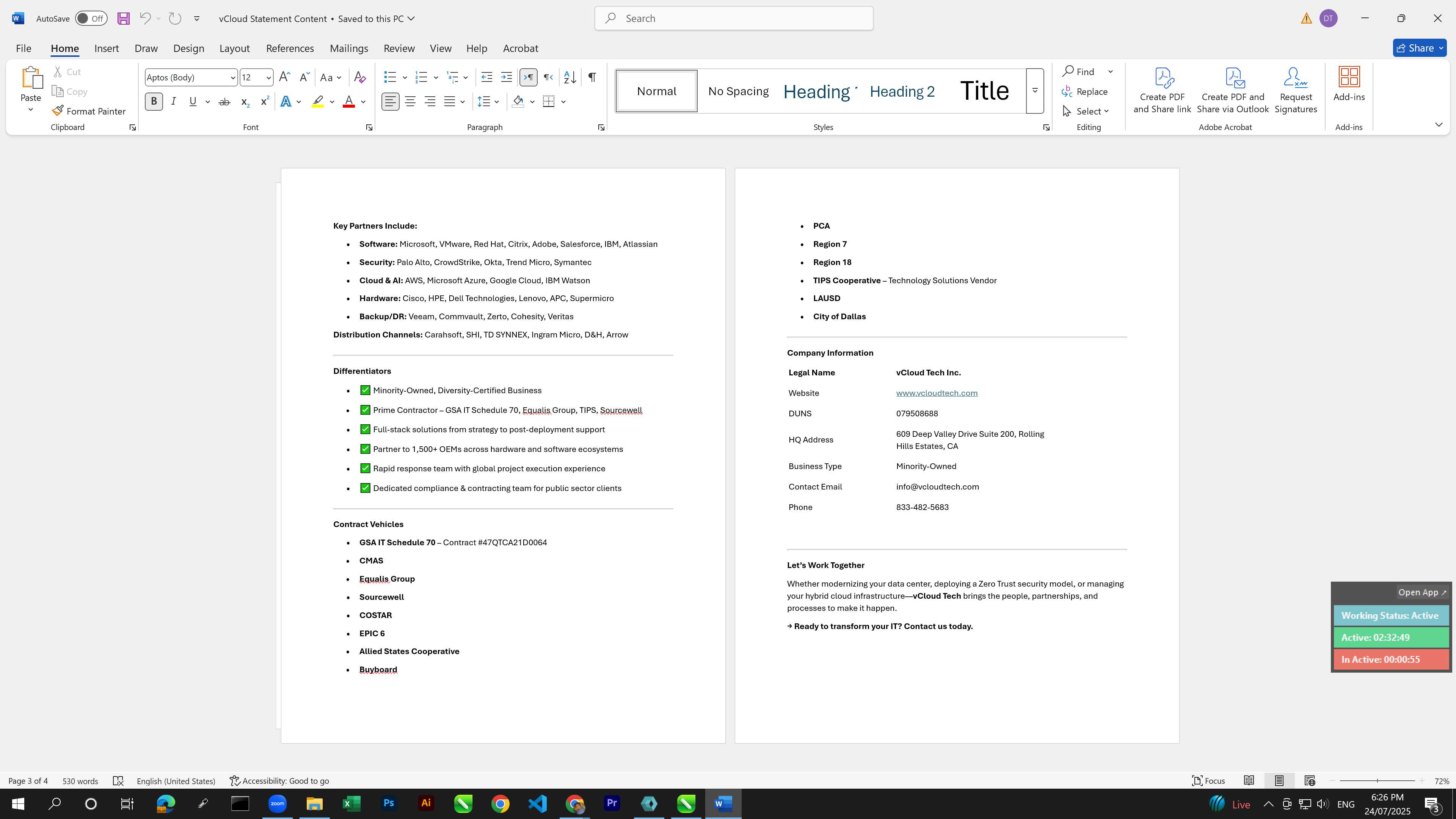Open the www.vcloudtech.com link
This screenshot has width=1456, height=819.
pos(937,393)
